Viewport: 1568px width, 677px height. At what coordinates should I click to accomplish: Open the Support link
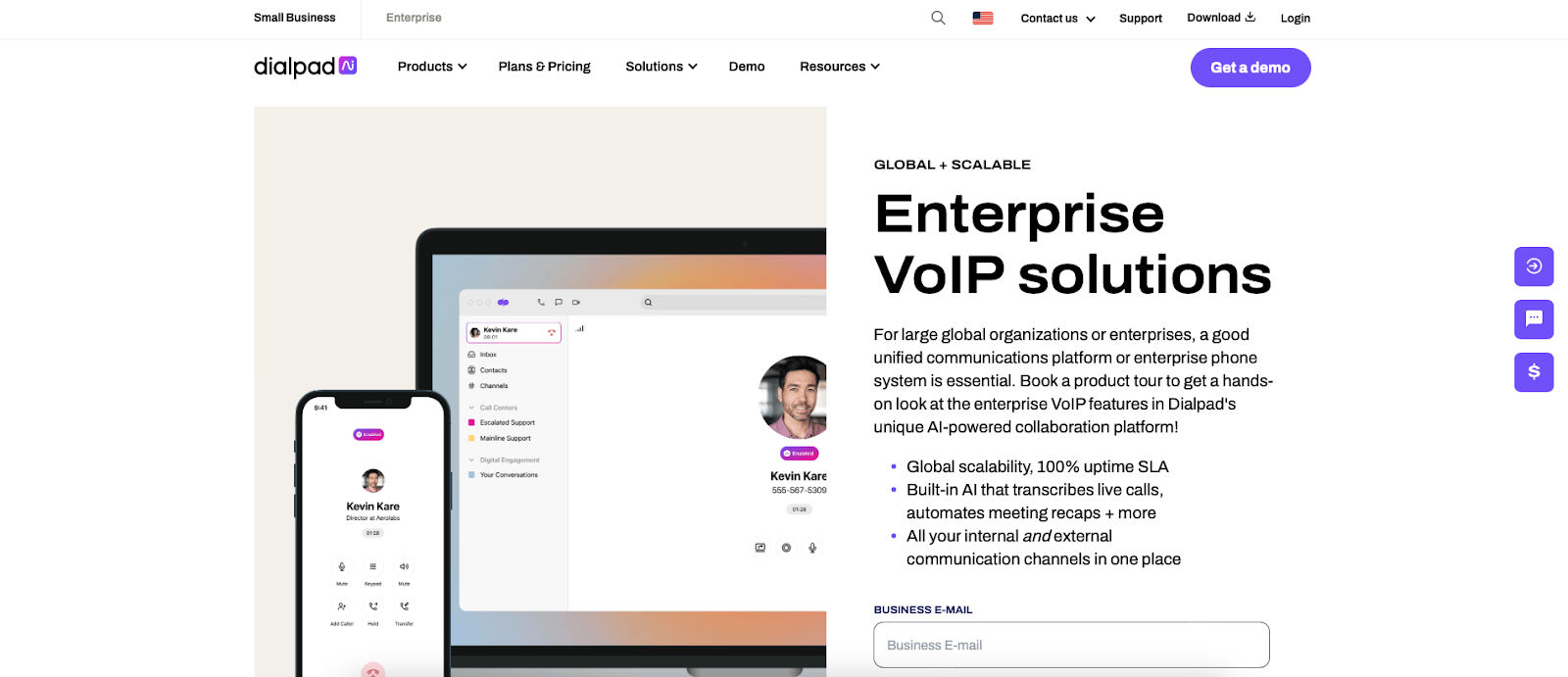point(1141,19)
